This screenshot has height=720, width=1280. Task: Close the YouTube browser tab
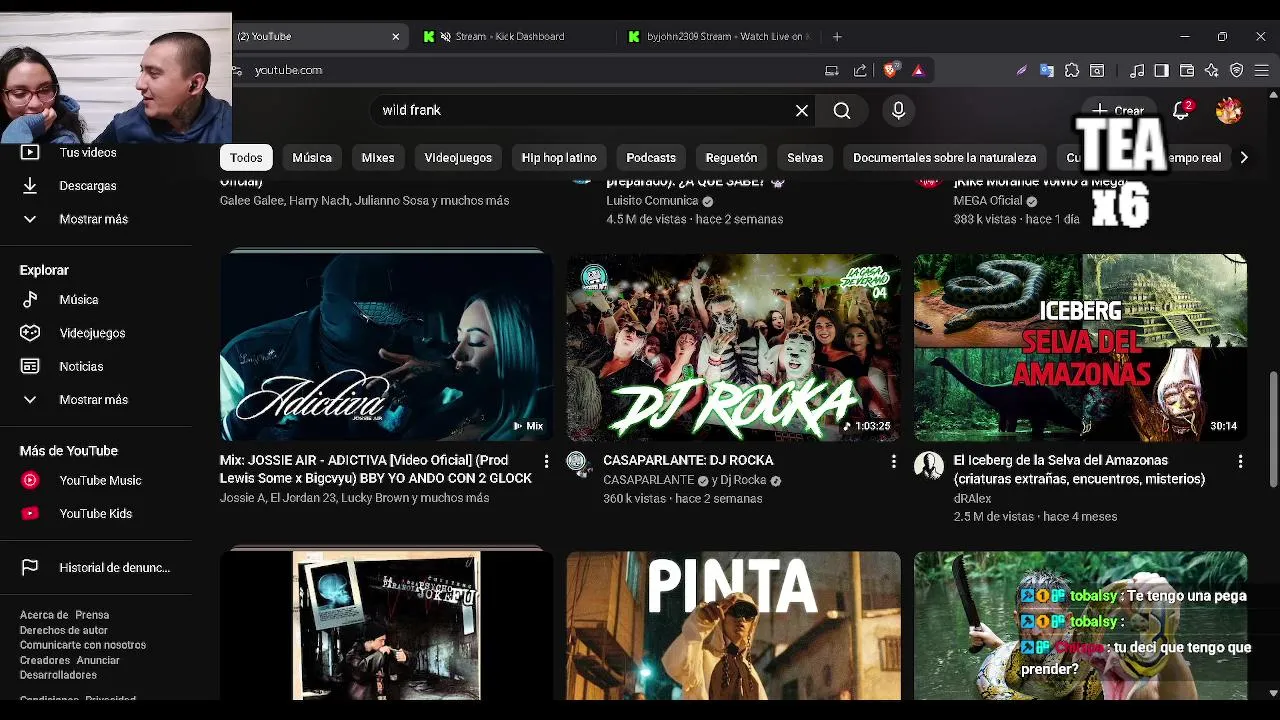coord(396,36)
